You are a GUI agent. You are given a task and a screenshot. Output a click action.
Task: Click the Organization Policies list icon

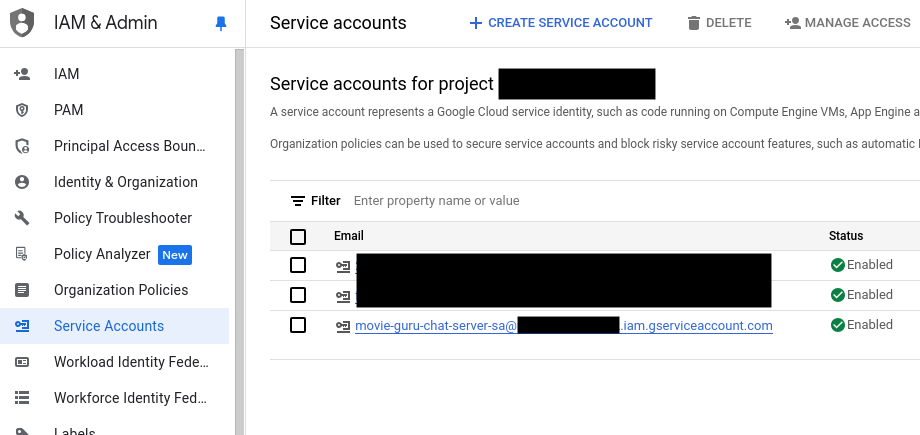point(22,290)
